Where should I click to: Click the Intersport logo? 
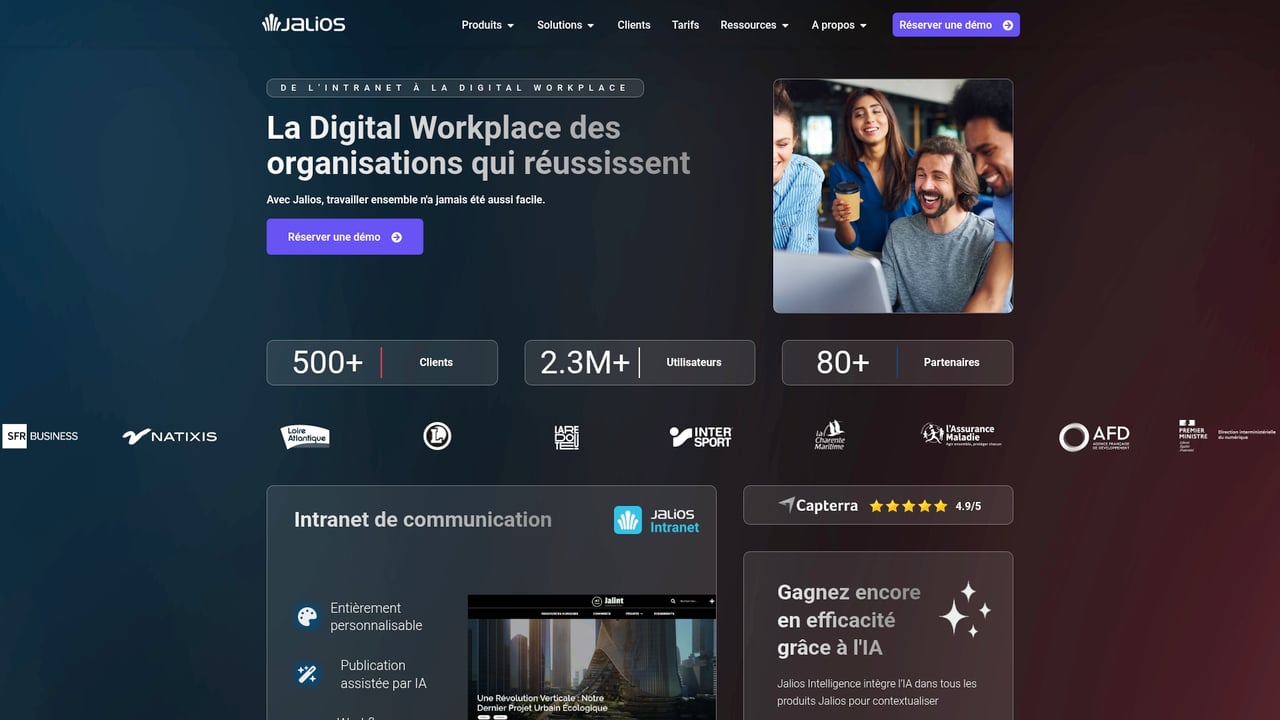pos(700,435)
